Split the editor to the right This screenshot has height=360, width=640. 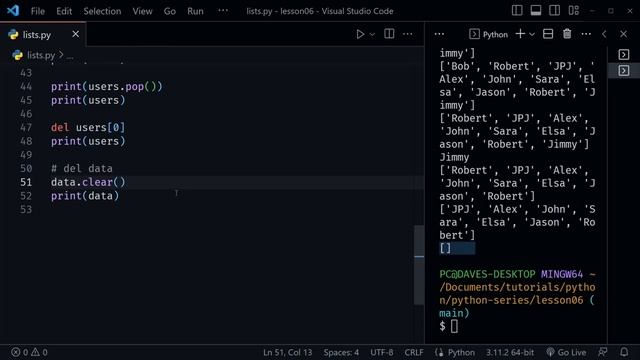[x=389, y=34]
